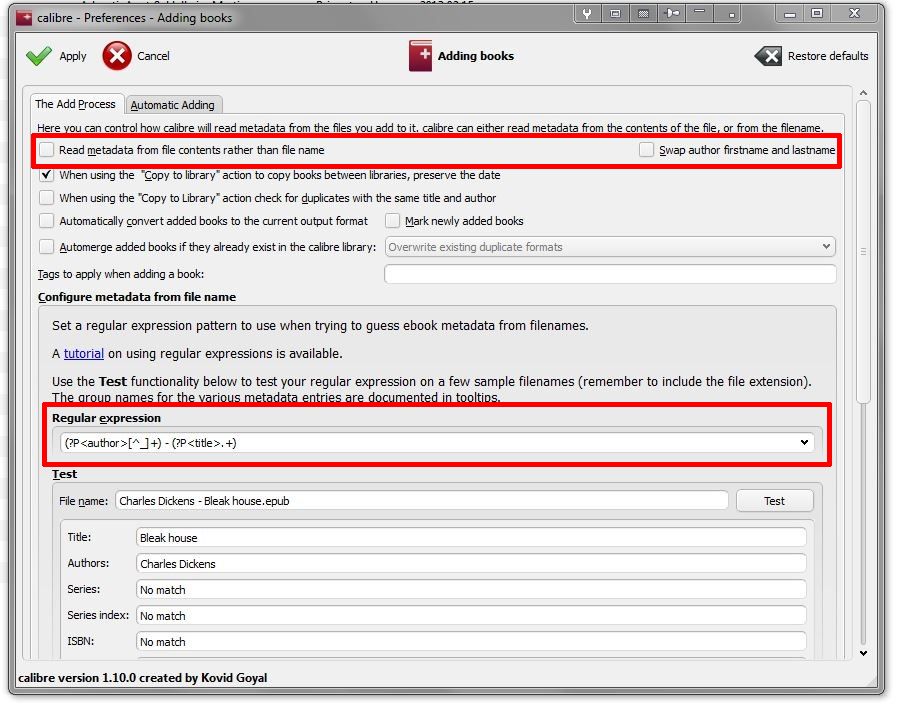
Task: Click the Series result field
Action: coord(471,589)
